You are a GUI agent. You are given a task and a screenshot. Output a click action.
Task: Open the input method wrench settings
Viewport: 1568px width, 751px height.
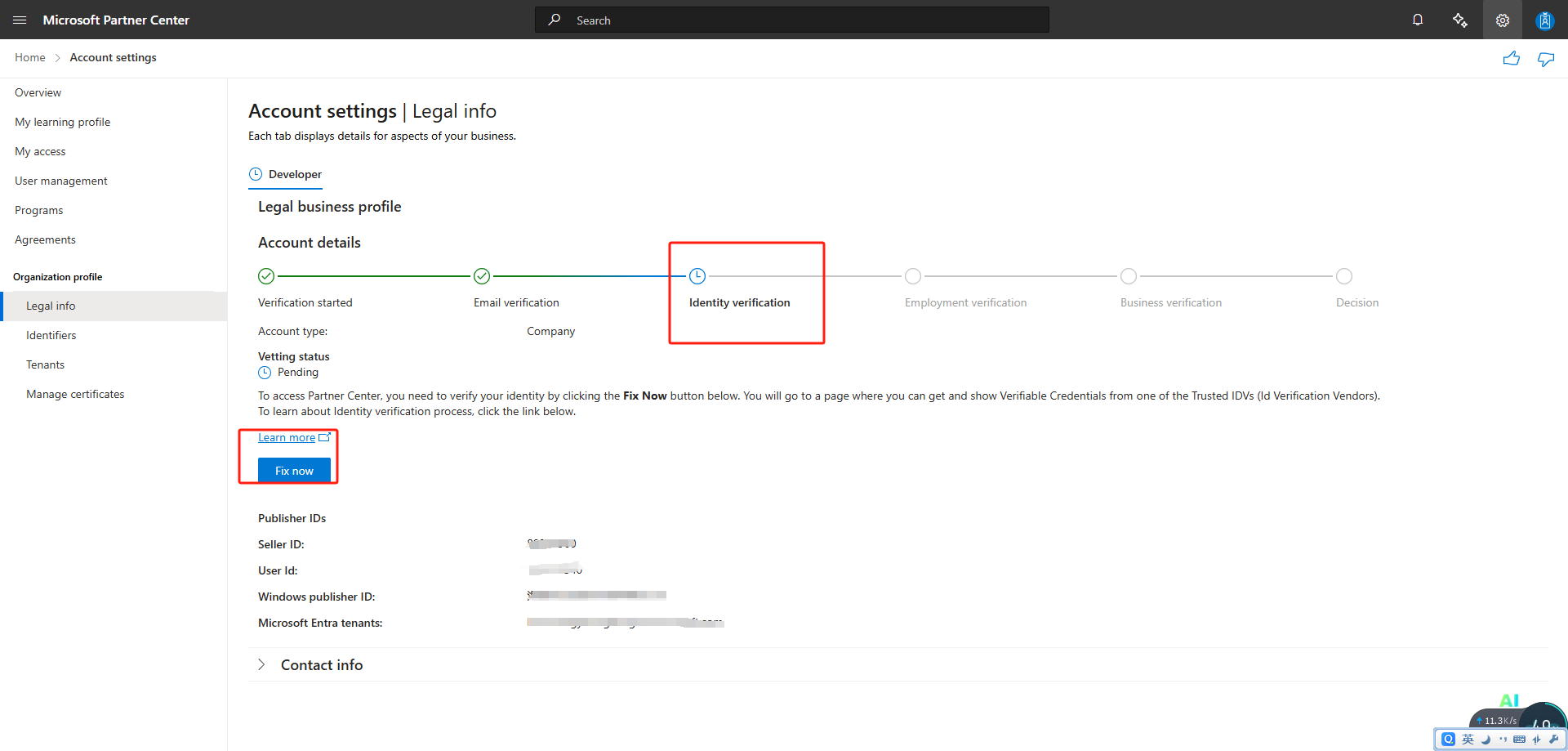pos(1553,739)
